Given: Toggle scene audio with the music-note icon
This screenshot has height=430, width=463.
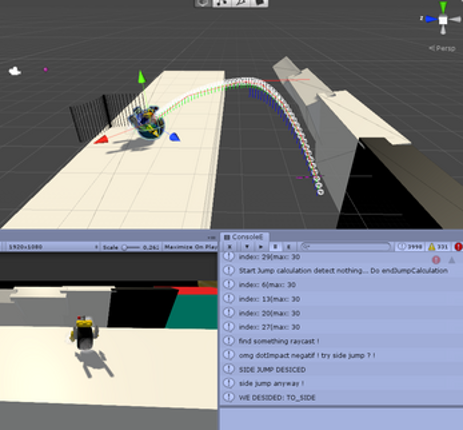Looking at the screenshot, I should 222,3.
